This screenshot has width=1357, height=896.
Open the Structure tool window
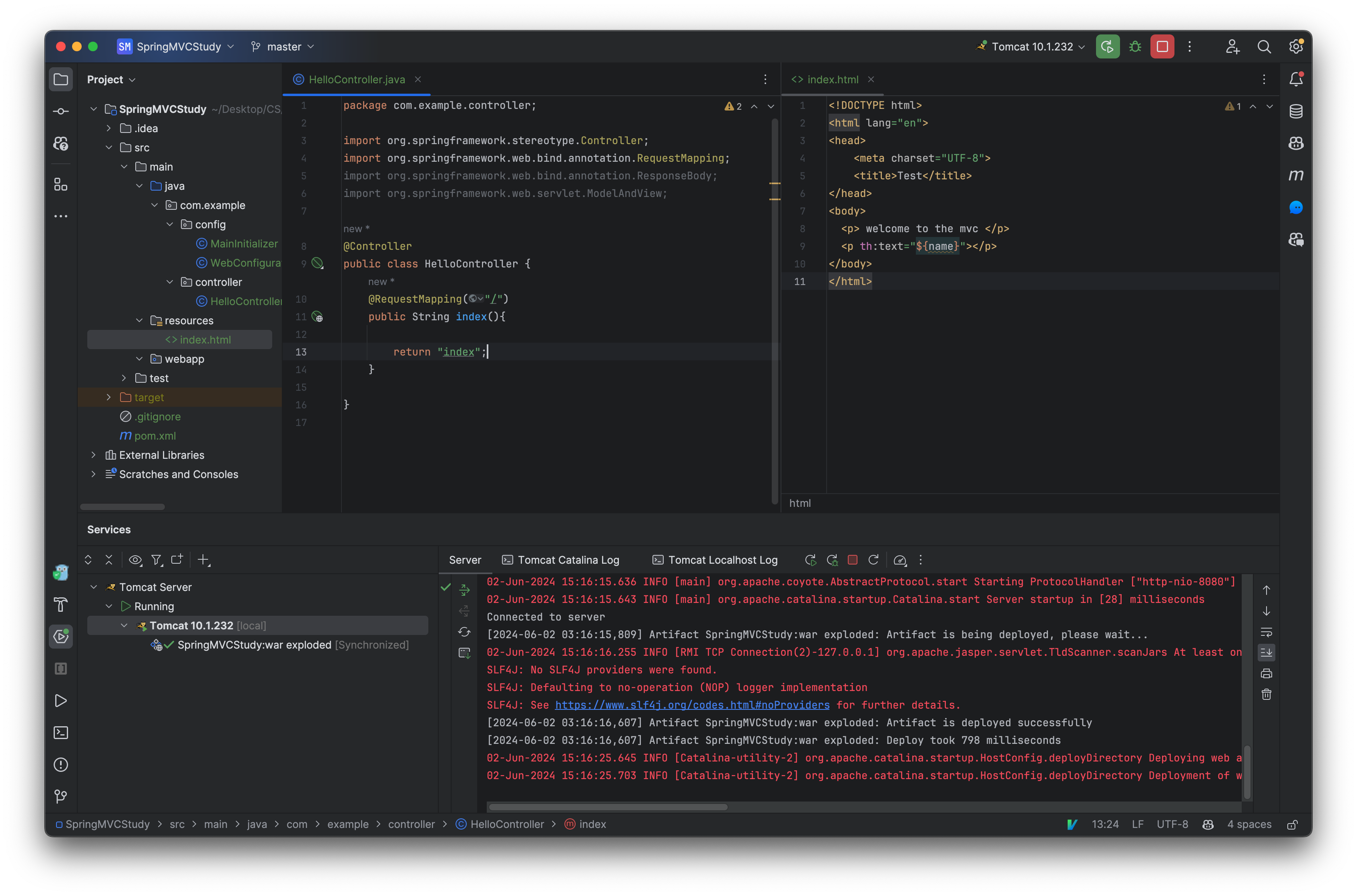(x=60, y=185)
